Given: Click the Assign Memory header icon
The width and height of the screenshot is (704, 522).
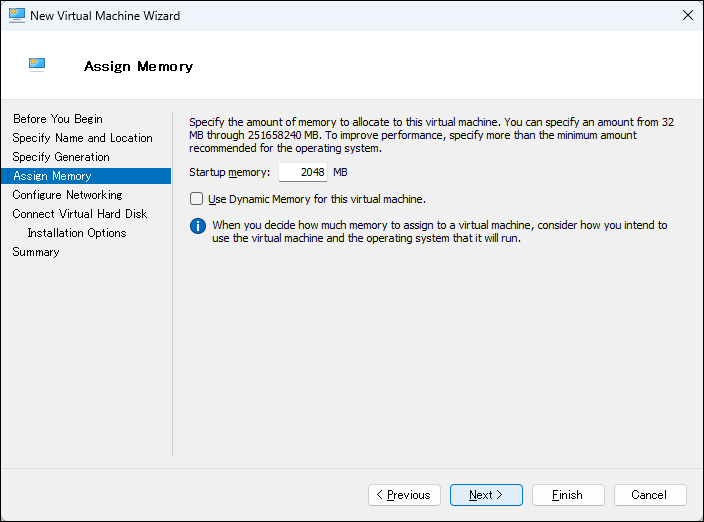Looking at the screenshot, I should pyautogui.click(x=38, y=65).
